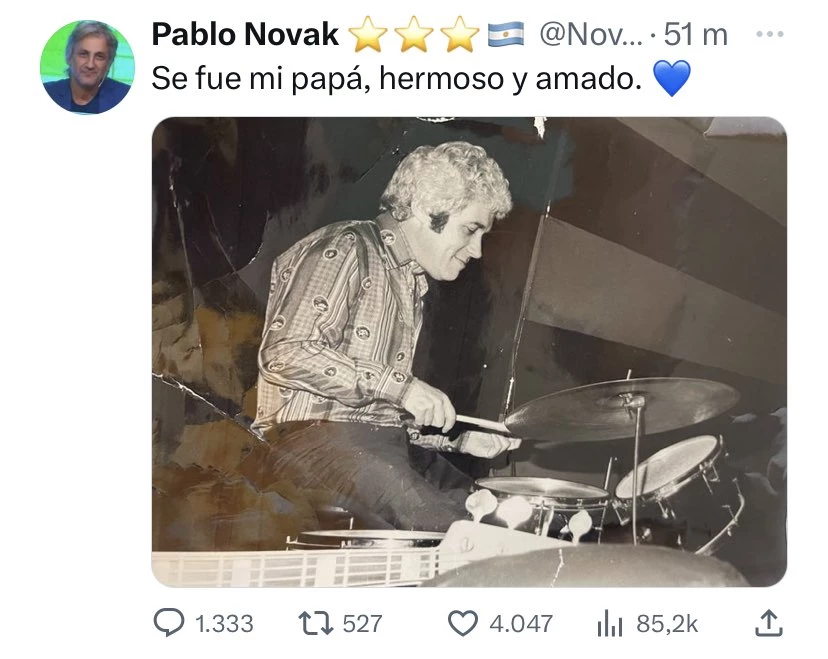Open Pablo Novak's profile picture
The width and height of the screenshot is (828, 659).
[x=88, y=68]
